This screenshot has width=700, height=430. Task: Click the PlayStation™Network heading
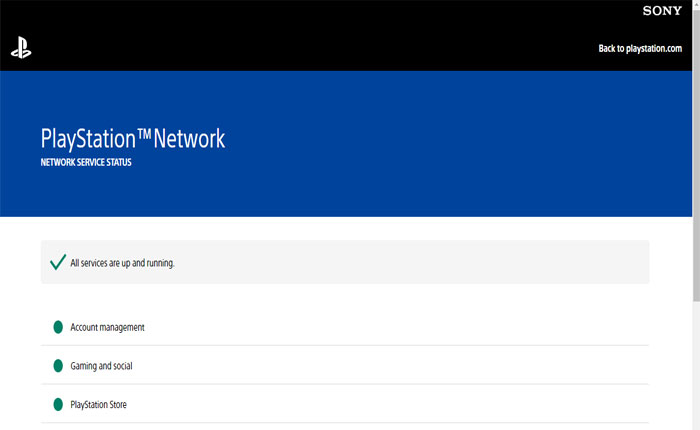tap(133, 138)
